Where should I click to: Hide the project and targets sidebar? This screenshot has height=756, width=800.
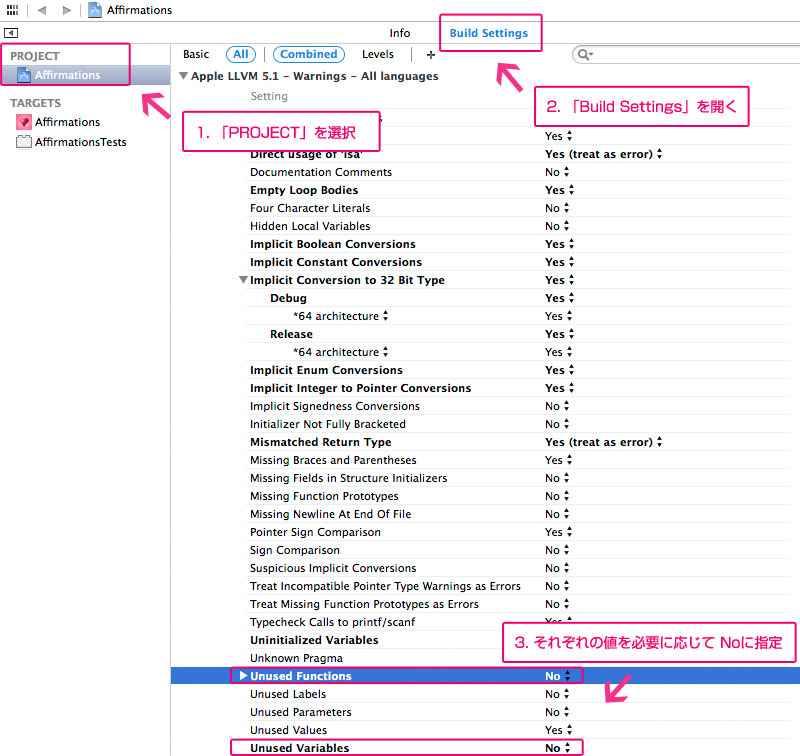(11, 33)
